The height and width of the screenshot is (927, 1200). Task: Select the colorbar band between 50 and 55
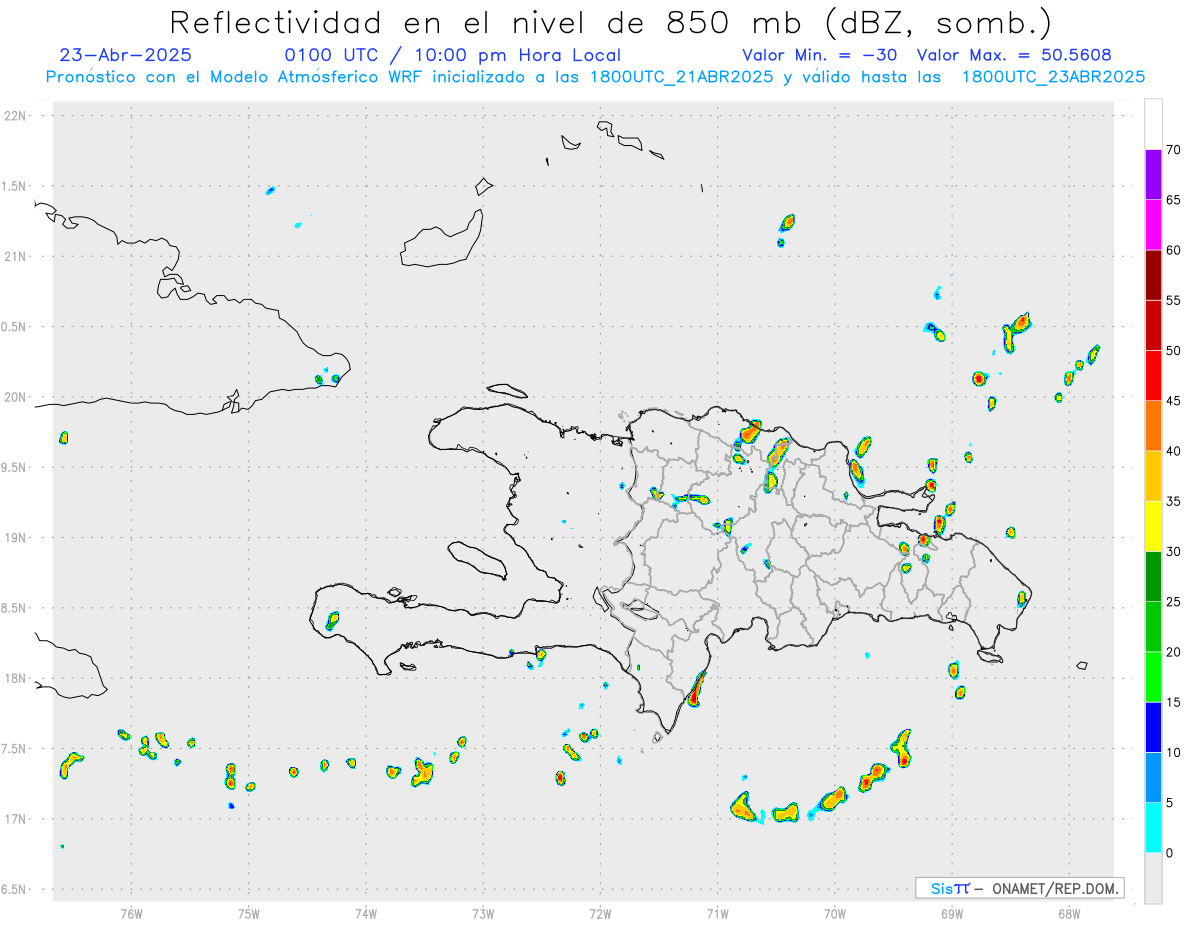point(1153,325)
